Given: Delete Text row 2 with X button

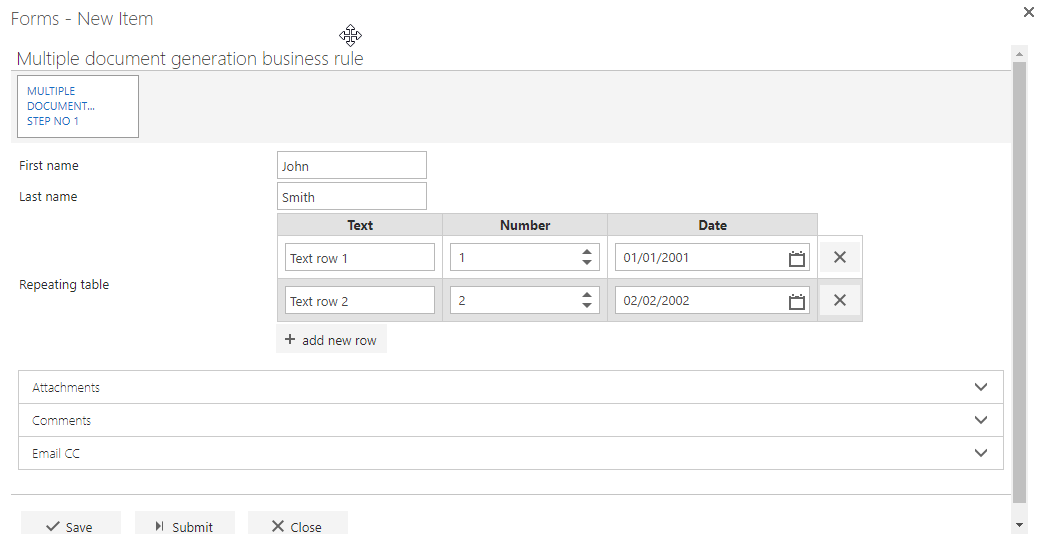Looking at the screenshot, I should click(840, 300).
